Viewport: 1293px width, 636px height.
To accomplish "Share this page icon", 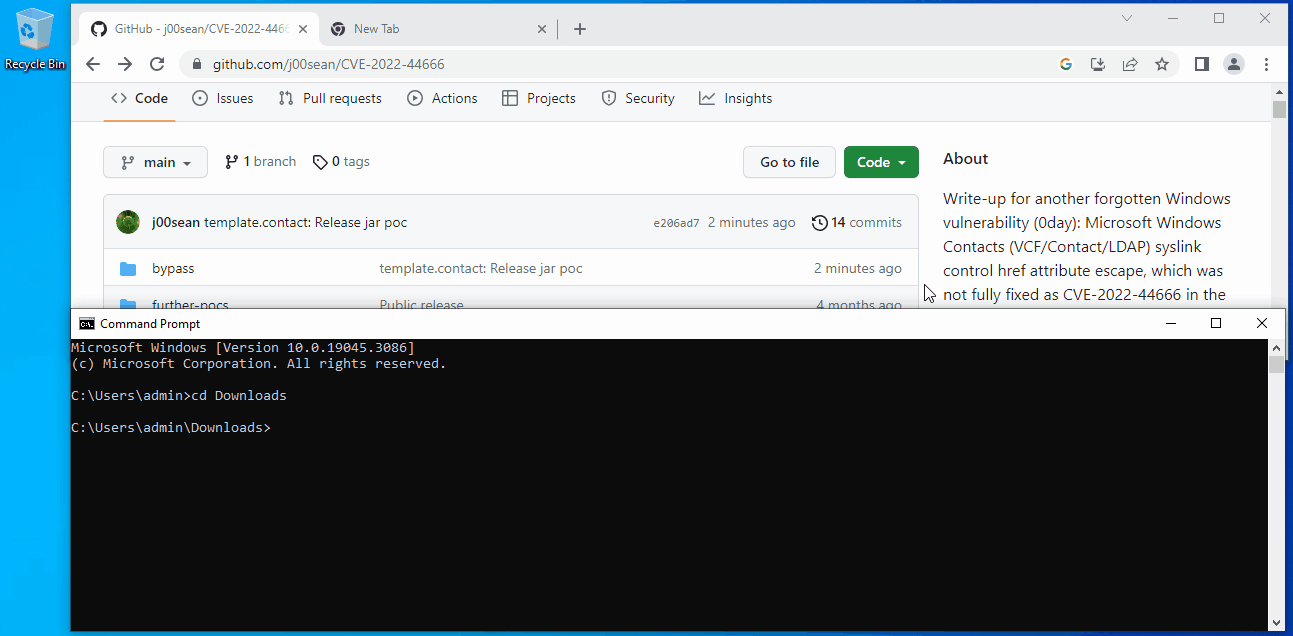I will [1130, 64].
